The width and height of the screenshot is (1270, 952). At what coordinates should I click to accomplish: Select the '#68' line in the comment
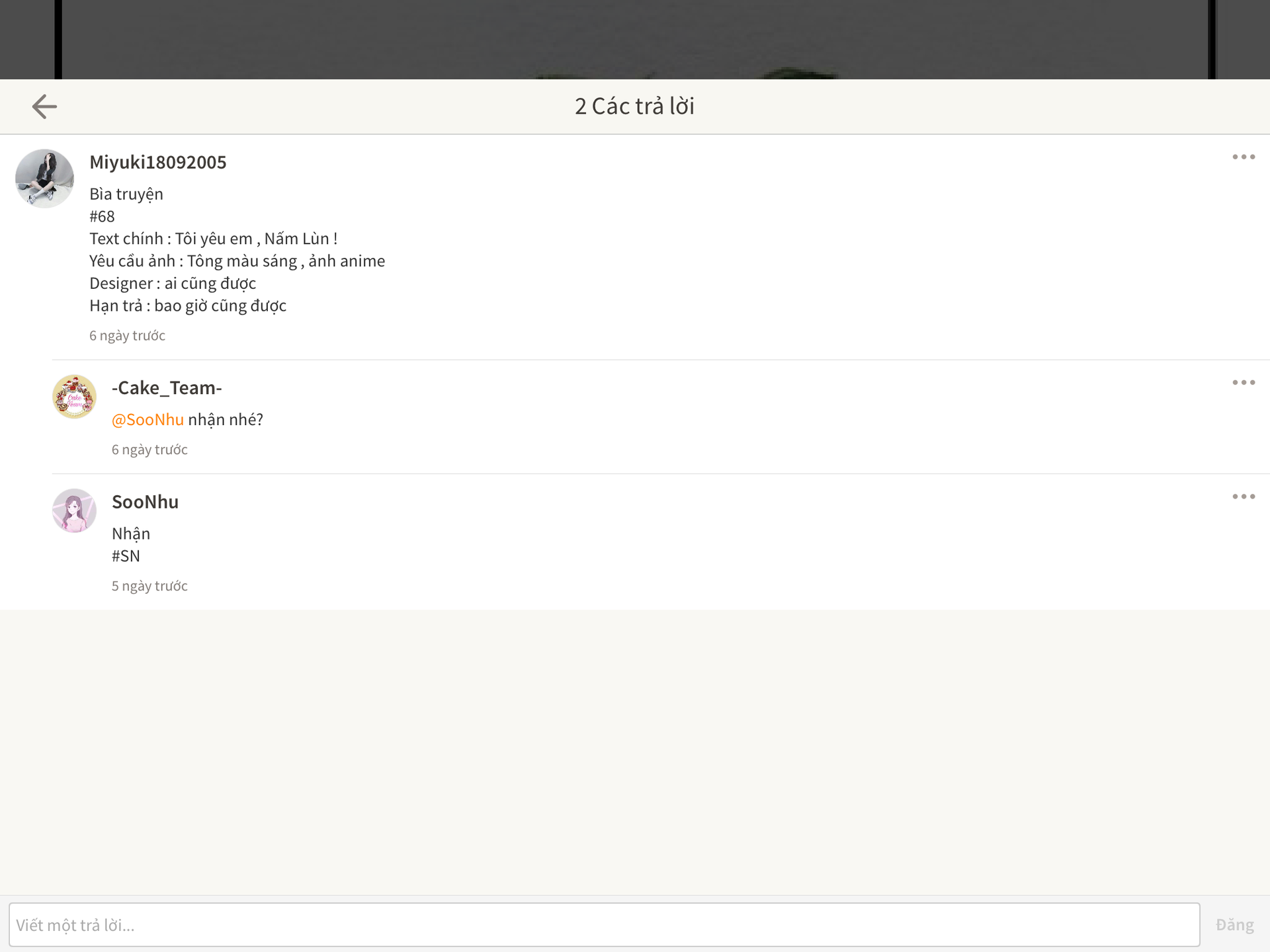pos(102,217)
